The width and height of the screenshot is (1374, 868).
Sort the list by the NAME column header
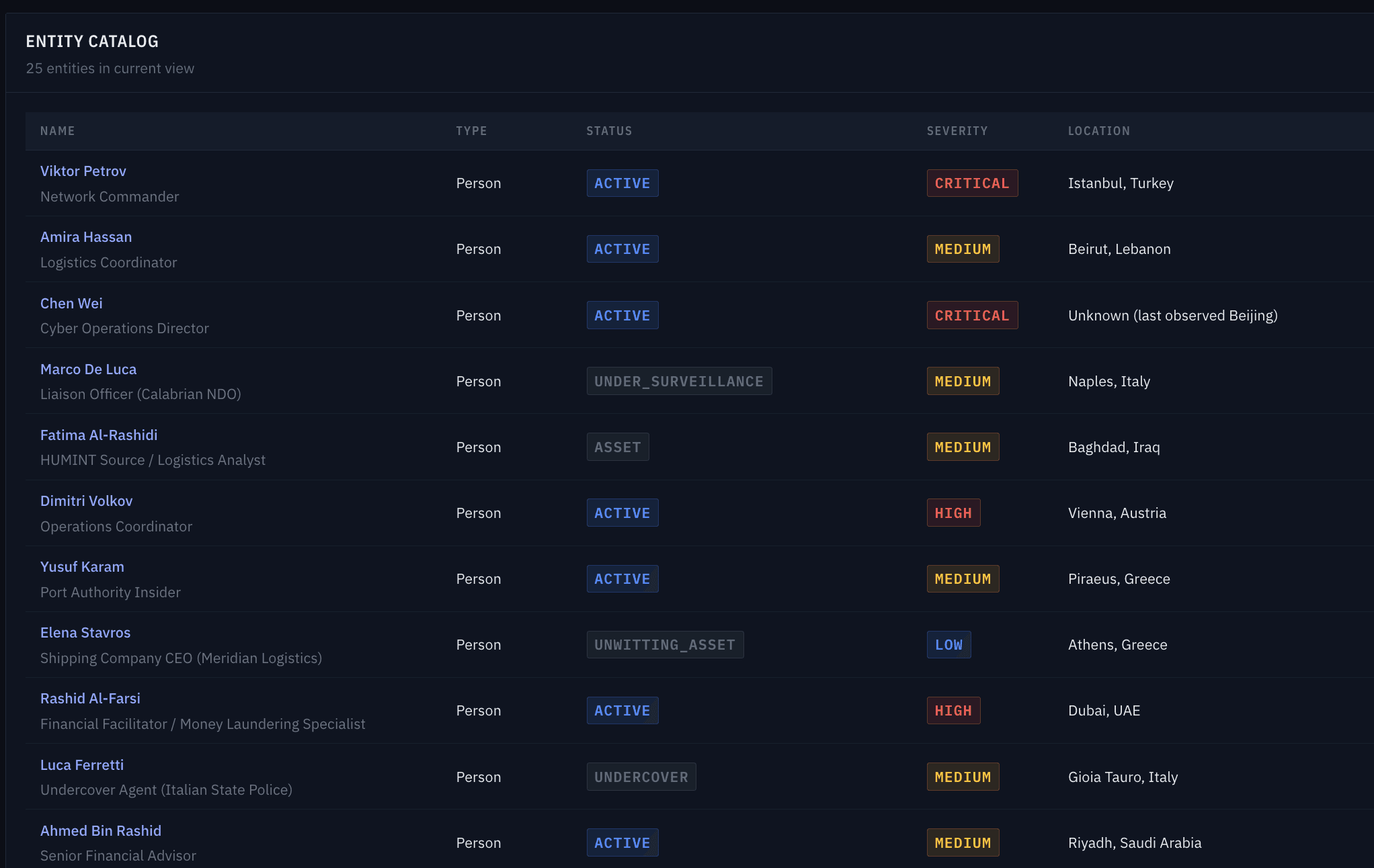coord(58,131)
